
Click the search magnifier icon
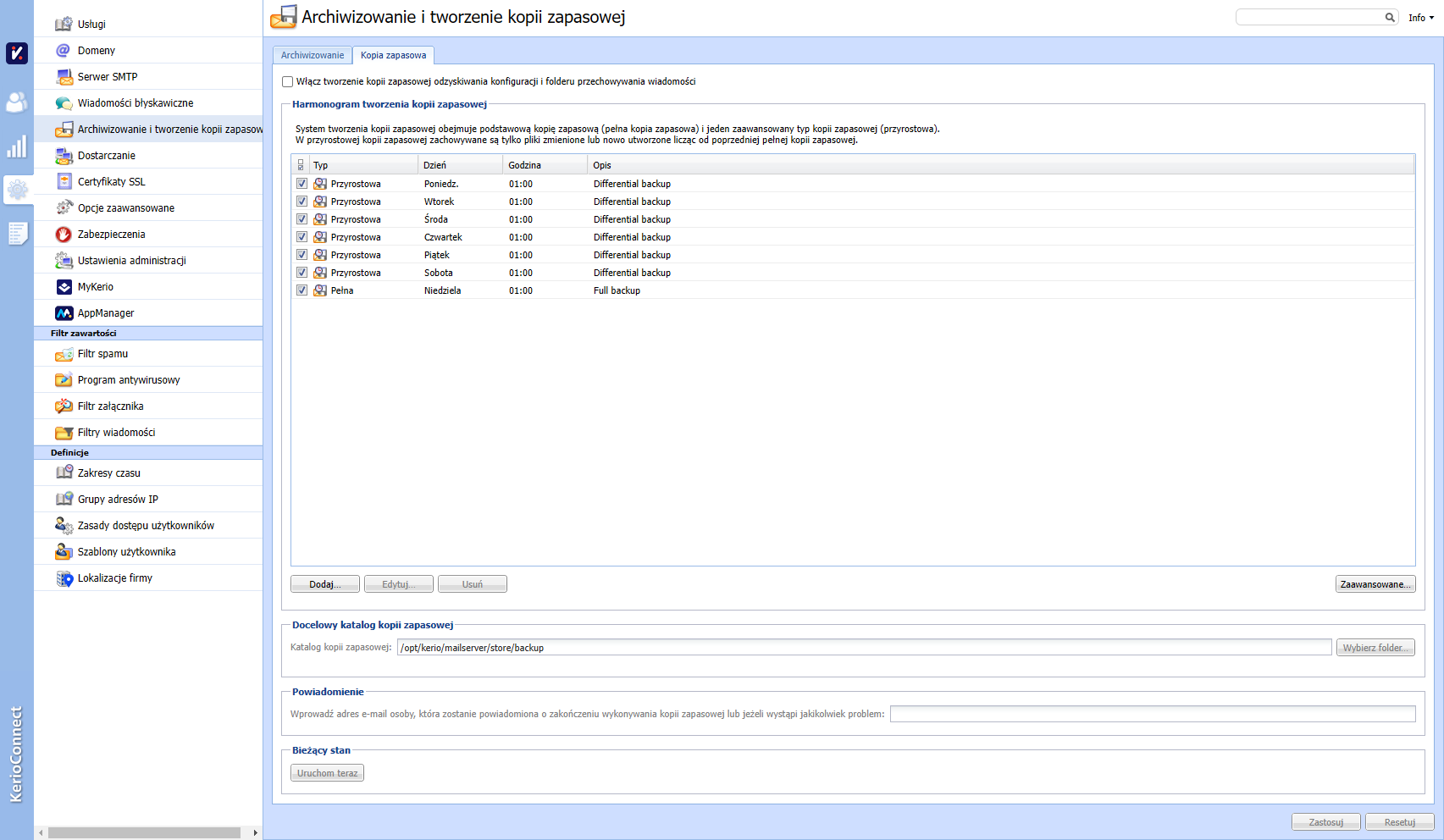[1390, 17]
